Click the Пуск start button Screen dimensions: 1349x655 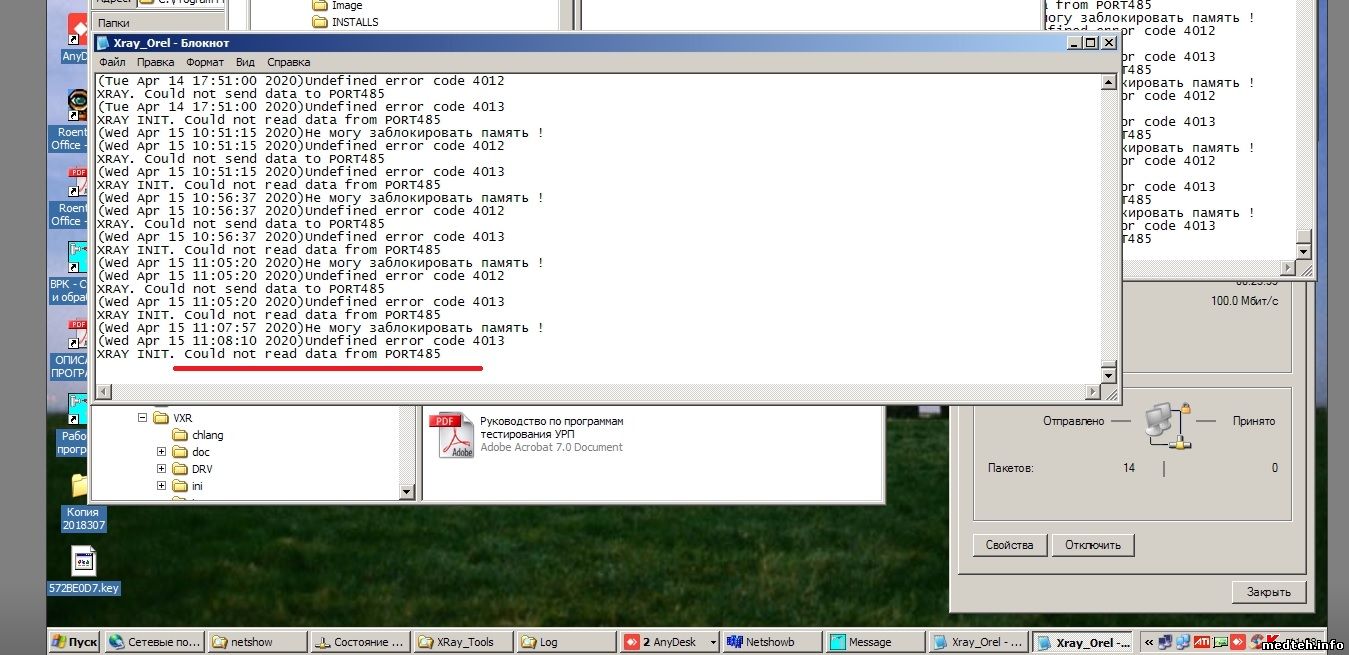tap(74, 642)
